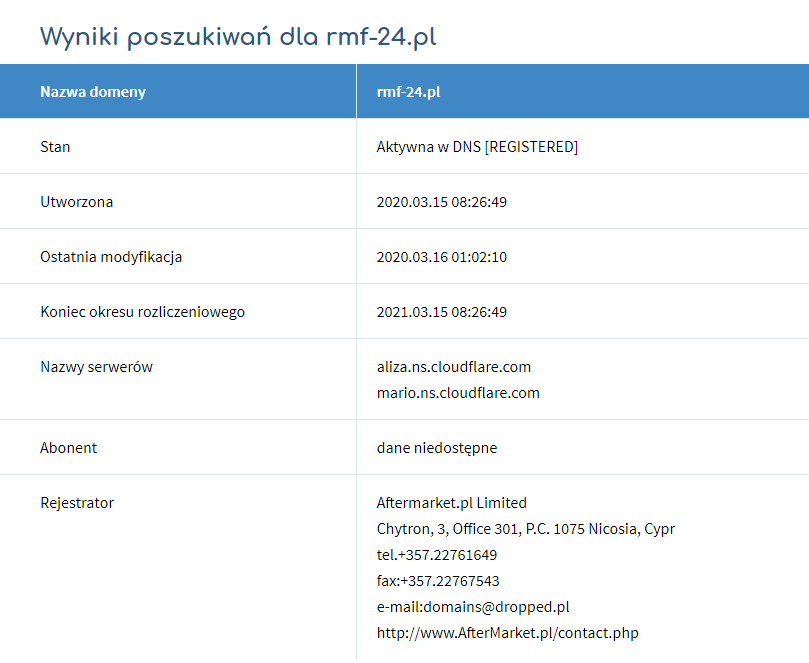Select the 'Ostatnia modyfikacja' label
Image resolution: width=809 pixels, height=663 pixels.
tap(111, 257)
